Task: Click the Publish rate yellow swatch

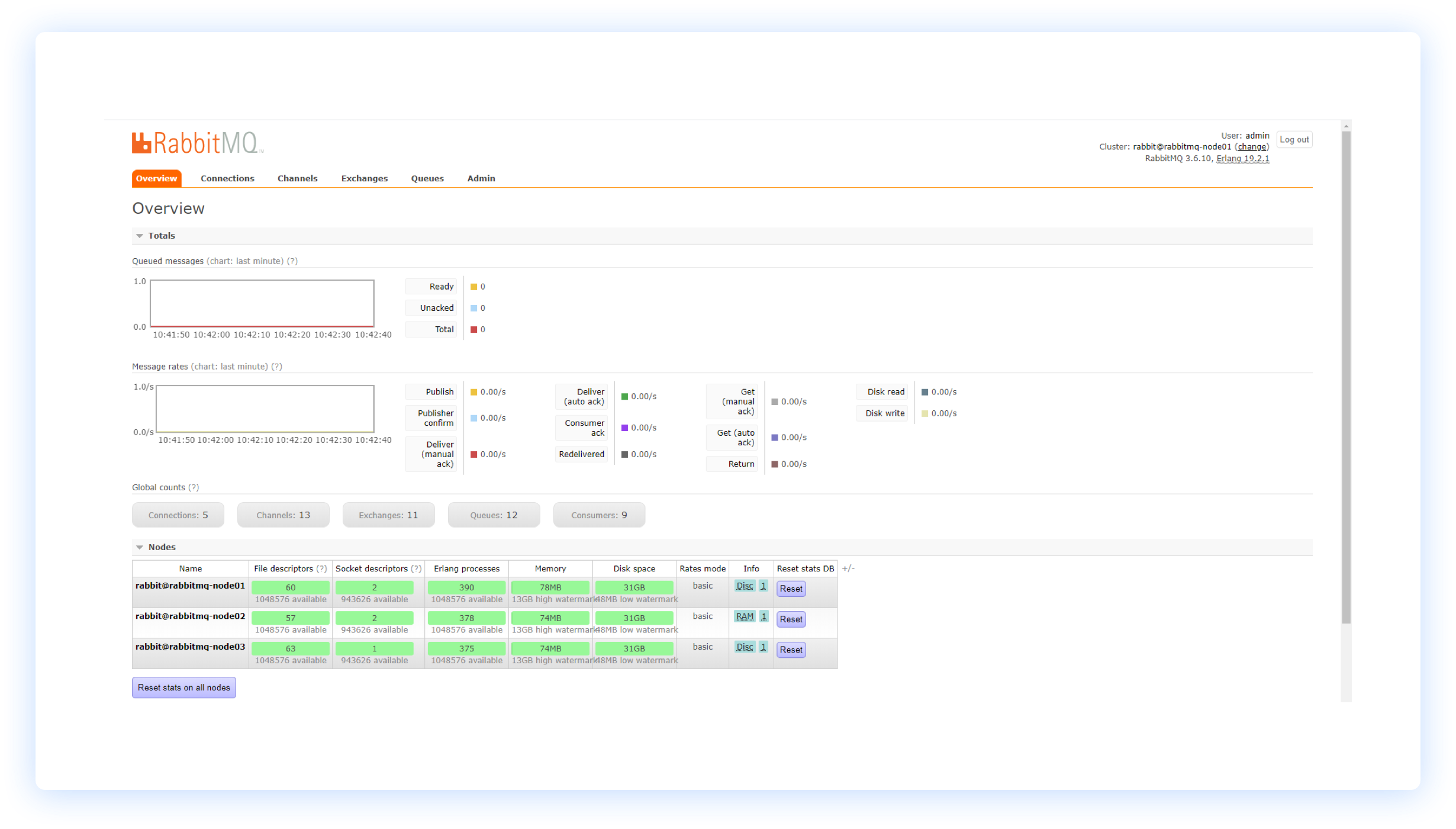Action: tap(473, 392)
